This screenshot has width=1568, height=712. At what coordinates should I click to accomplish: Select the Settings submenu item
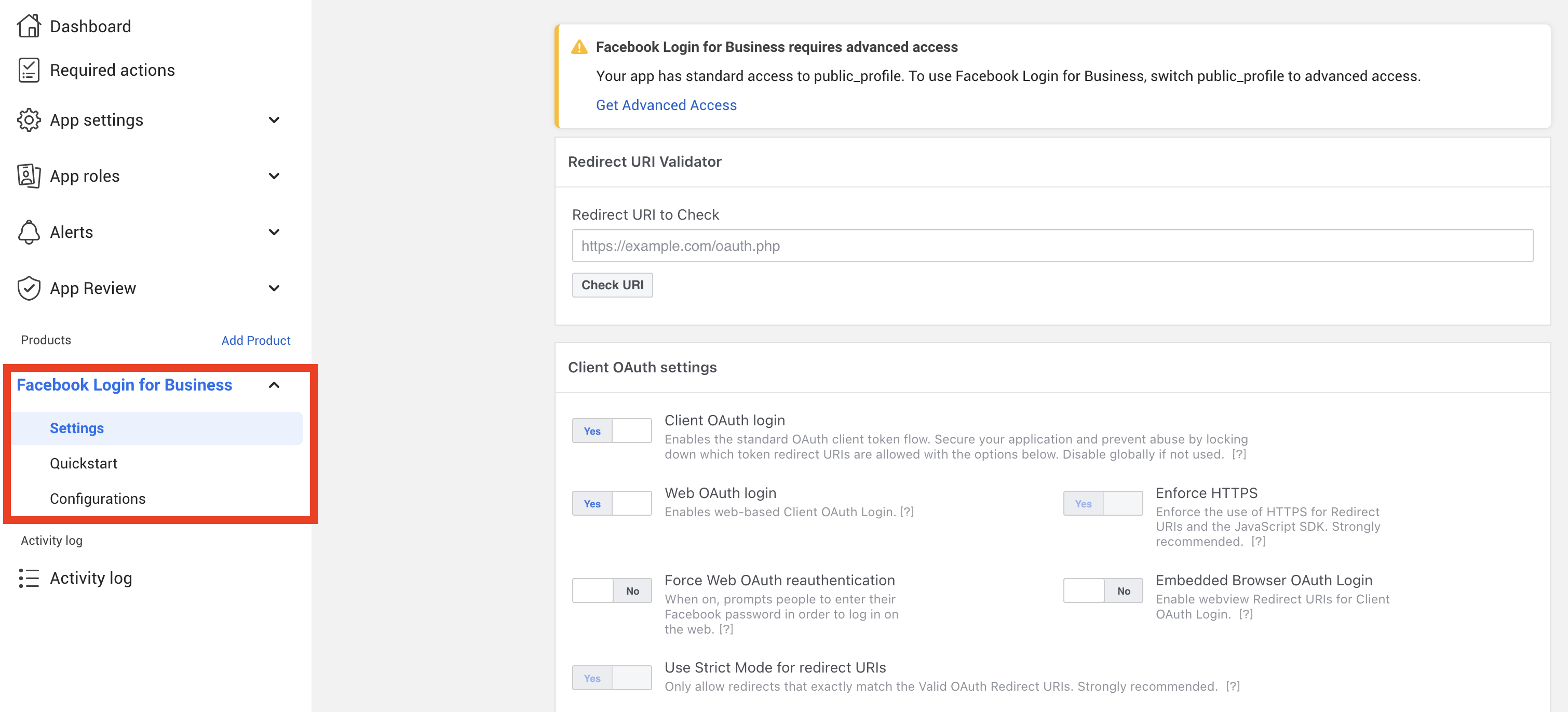[x=157, y=428]
